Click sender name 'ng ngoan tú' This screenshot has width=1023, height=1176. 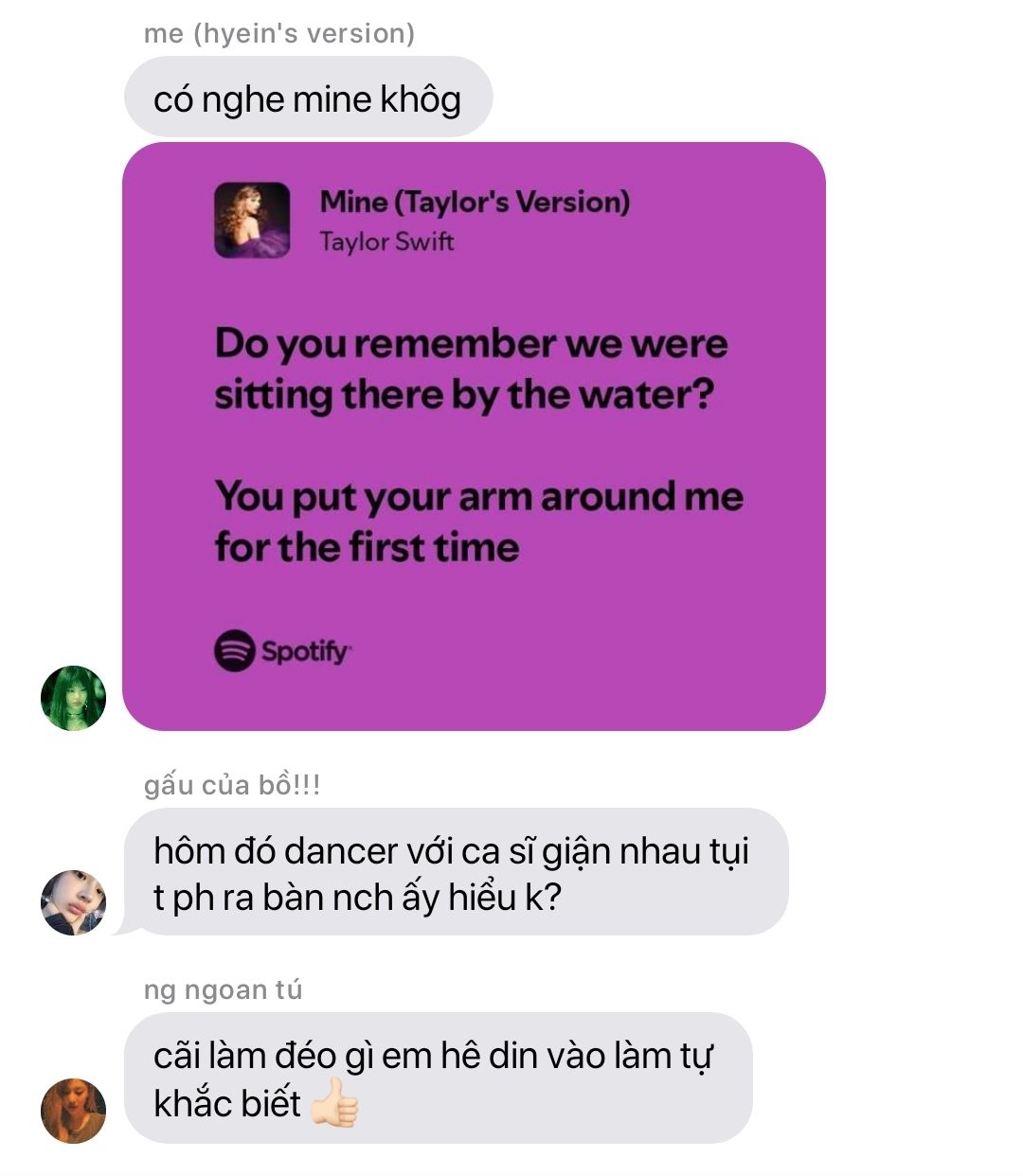(x=223, y=989)
